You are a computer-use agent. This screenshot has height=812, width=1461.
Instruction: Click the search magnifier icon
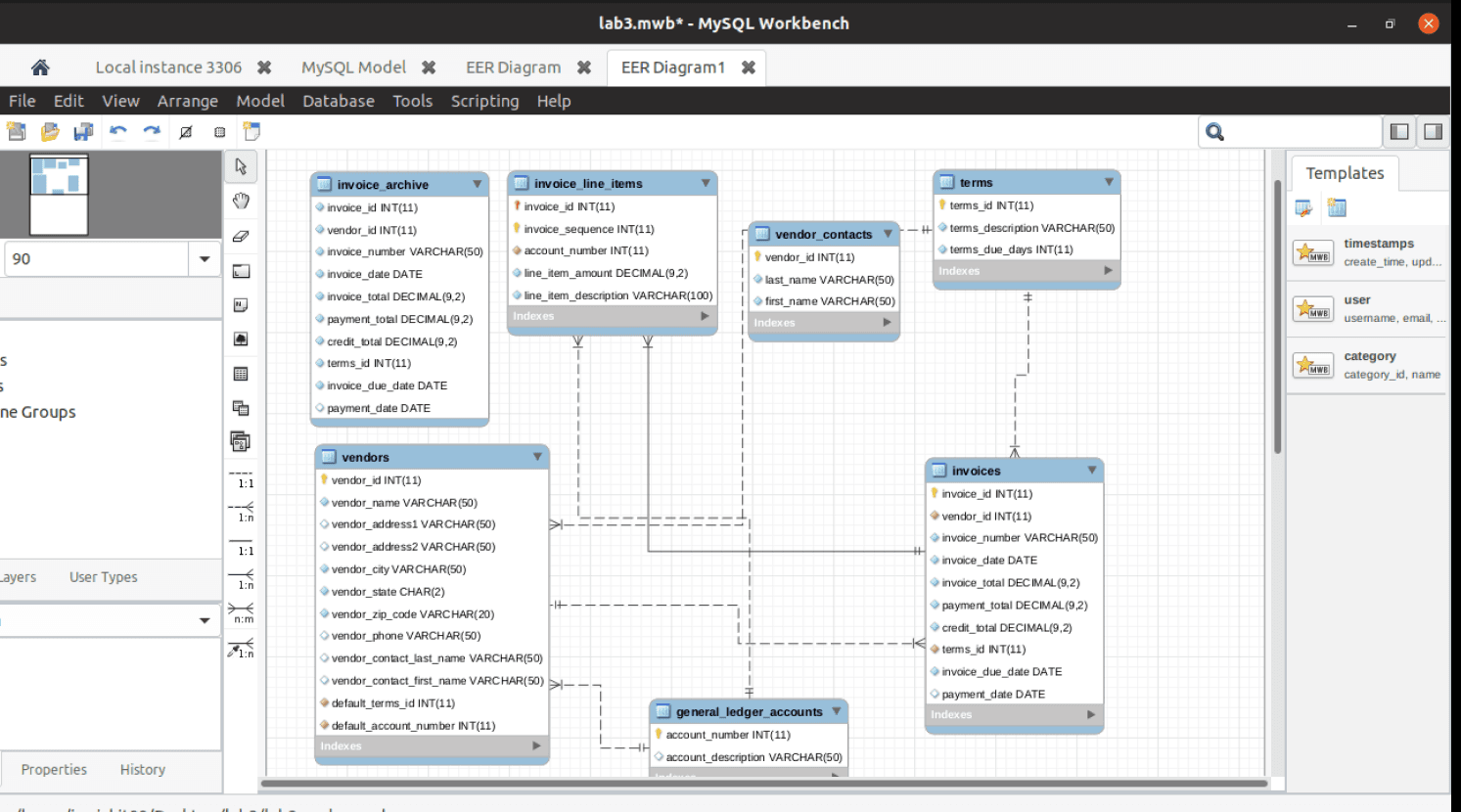click(1215, 132)
